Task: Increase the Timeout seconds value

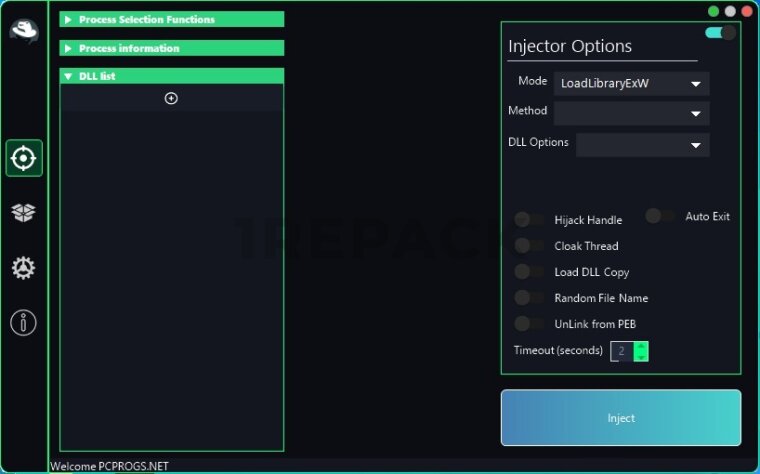Action: click(x=641, y=346)
